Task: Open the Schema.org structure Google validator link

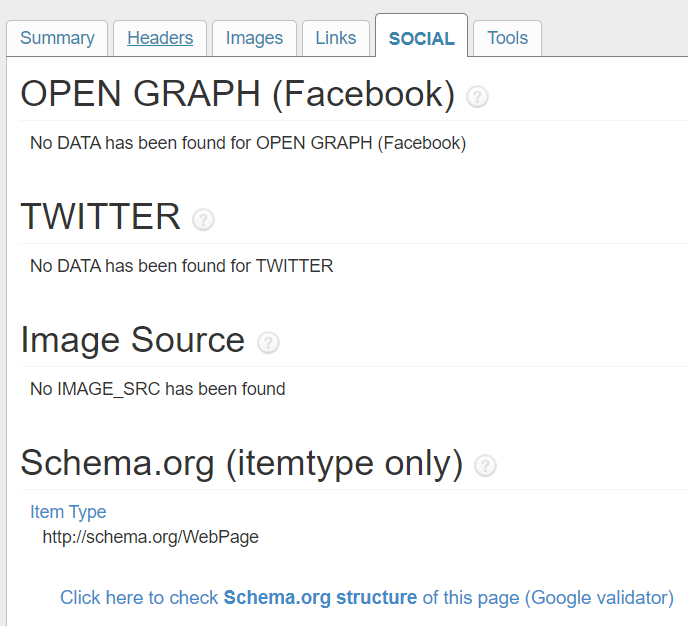Action: pos(367,598)
